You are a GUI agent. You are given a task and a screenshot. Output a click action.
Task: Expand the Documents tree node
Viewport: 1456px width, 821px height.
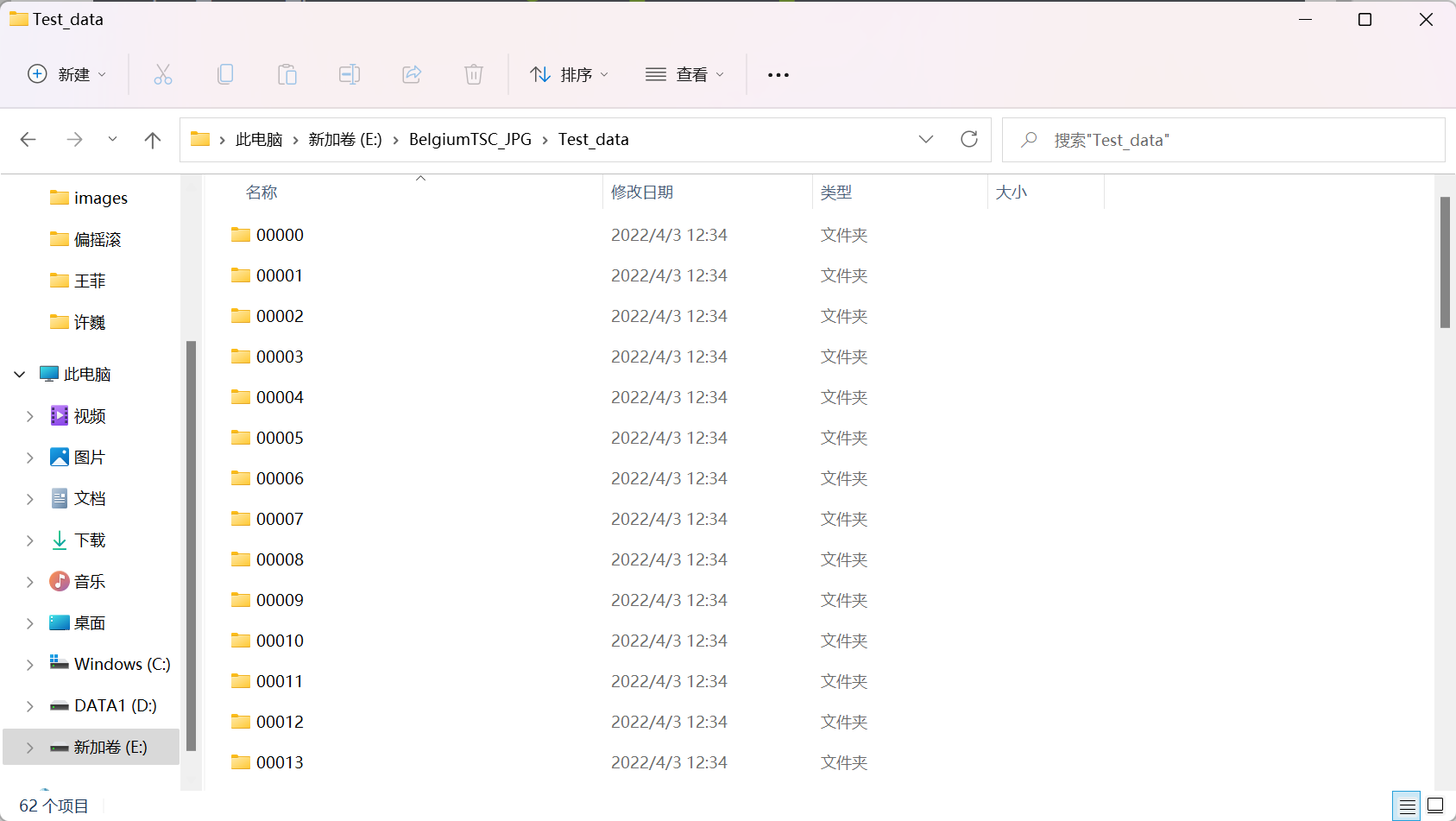pos(30,499)
